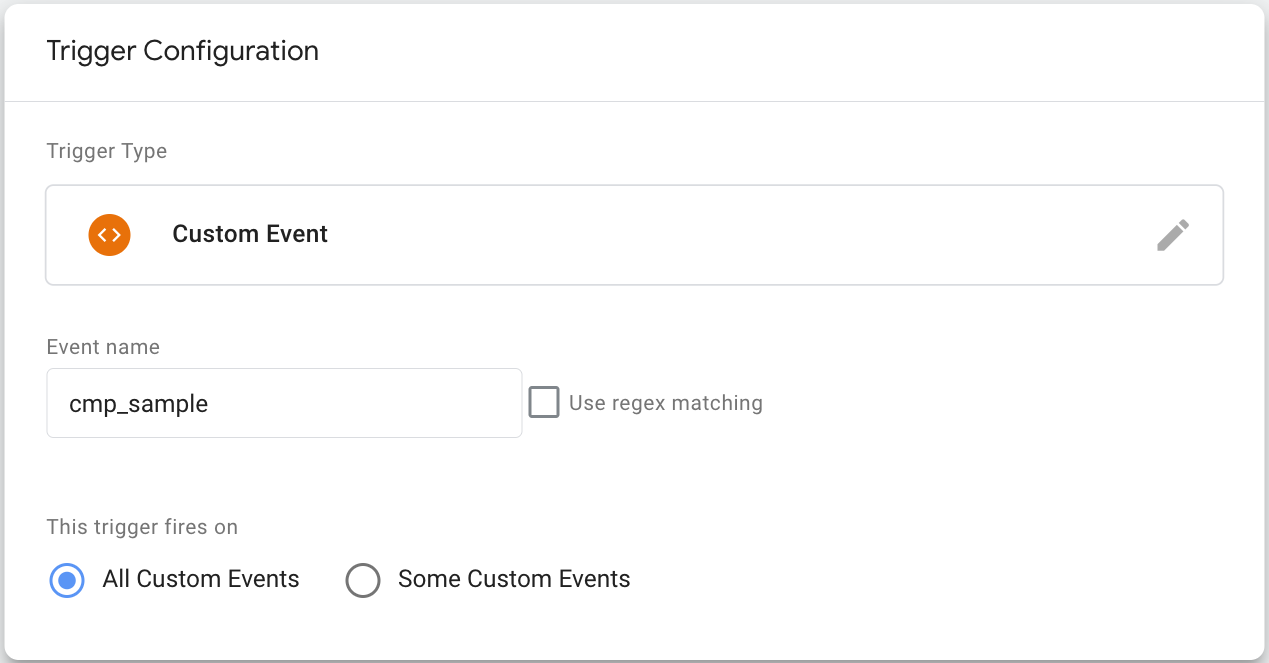Click the cmp_sample text in the event field
This screenshot has width=1269, height=663.
[x=139, y=405]
